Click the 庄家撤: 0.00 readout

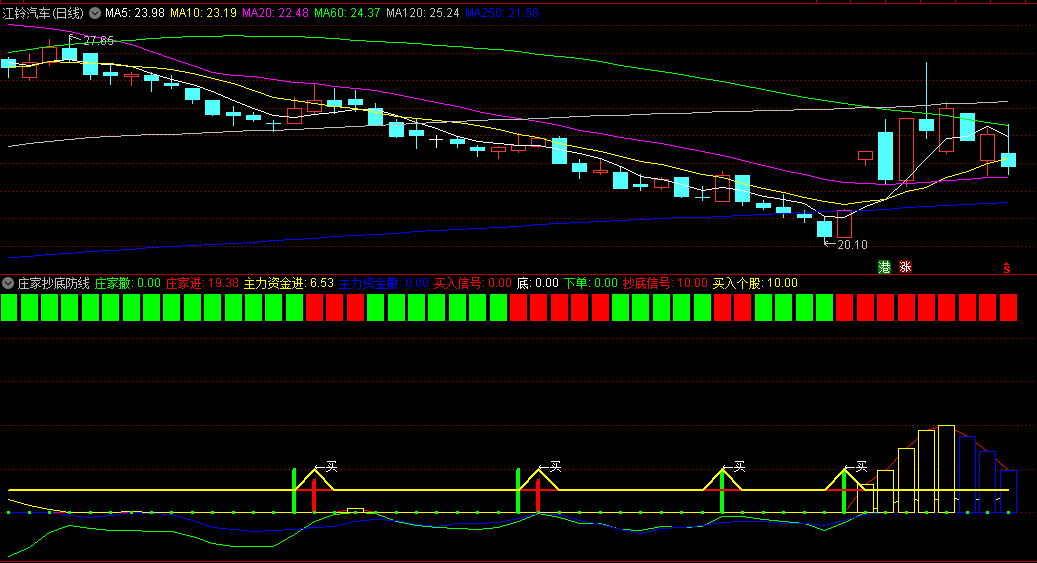pos(128,283)
